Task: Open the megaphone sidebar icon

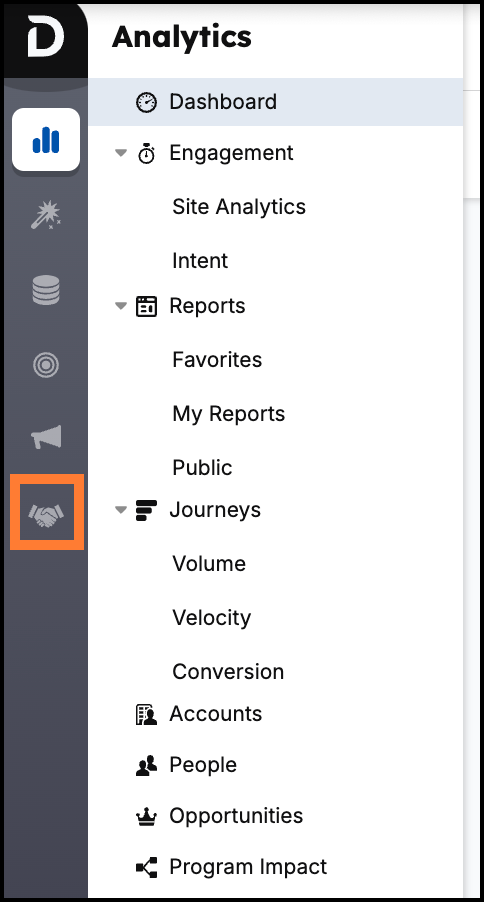Action: pos(46,437)
